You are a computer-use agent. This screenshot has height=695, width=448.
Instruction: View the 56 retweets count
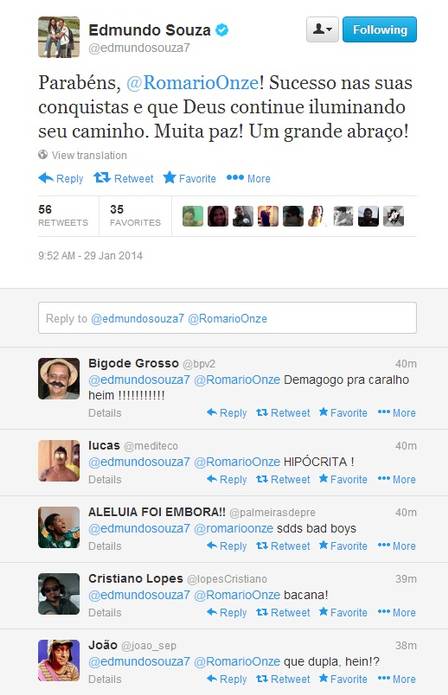click(63, 215)
